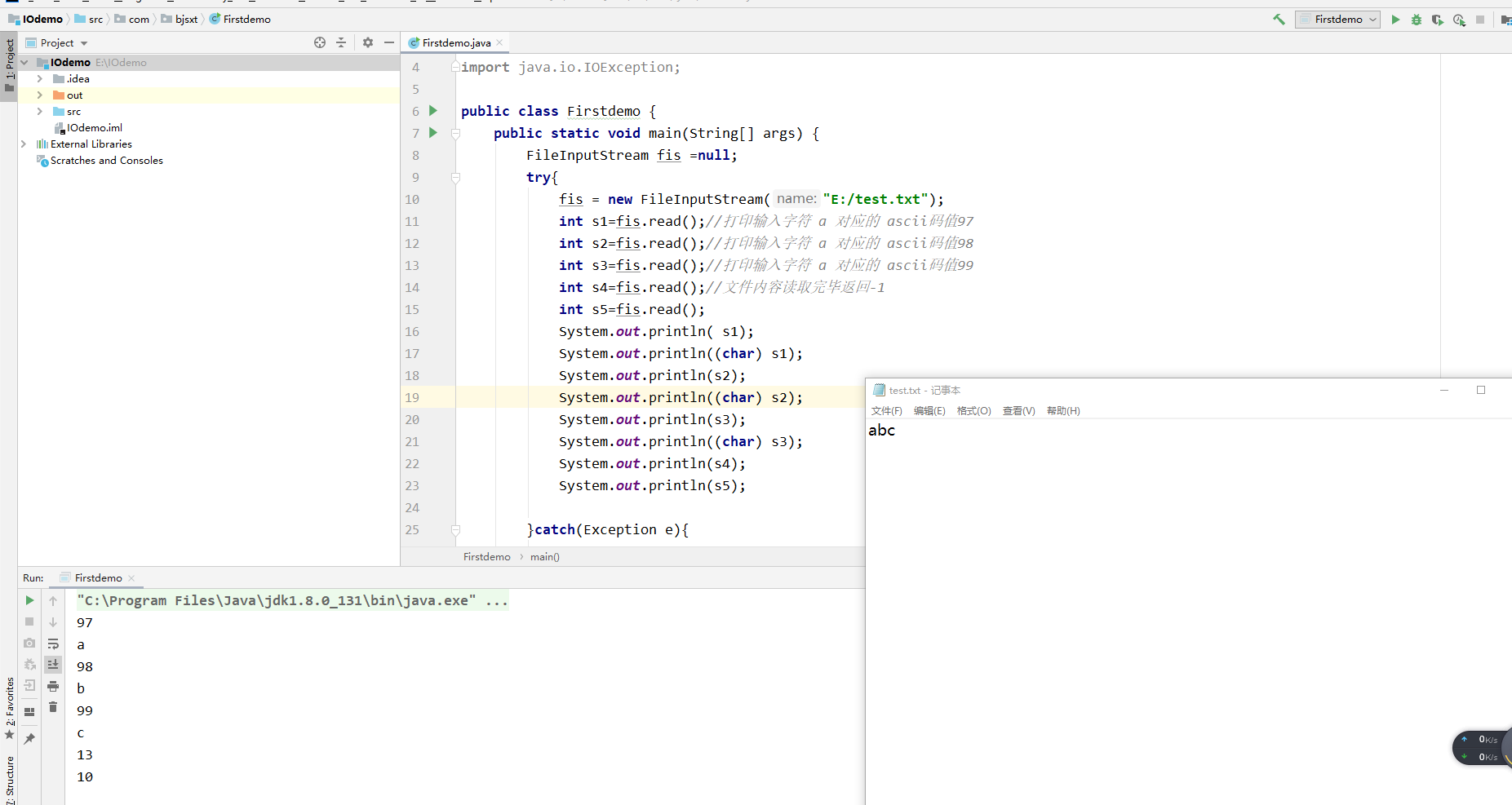The width and height of the screenshot is (1512, 805).
Task: Run Firstdemo with coverage
Action: pos(1438,20)
